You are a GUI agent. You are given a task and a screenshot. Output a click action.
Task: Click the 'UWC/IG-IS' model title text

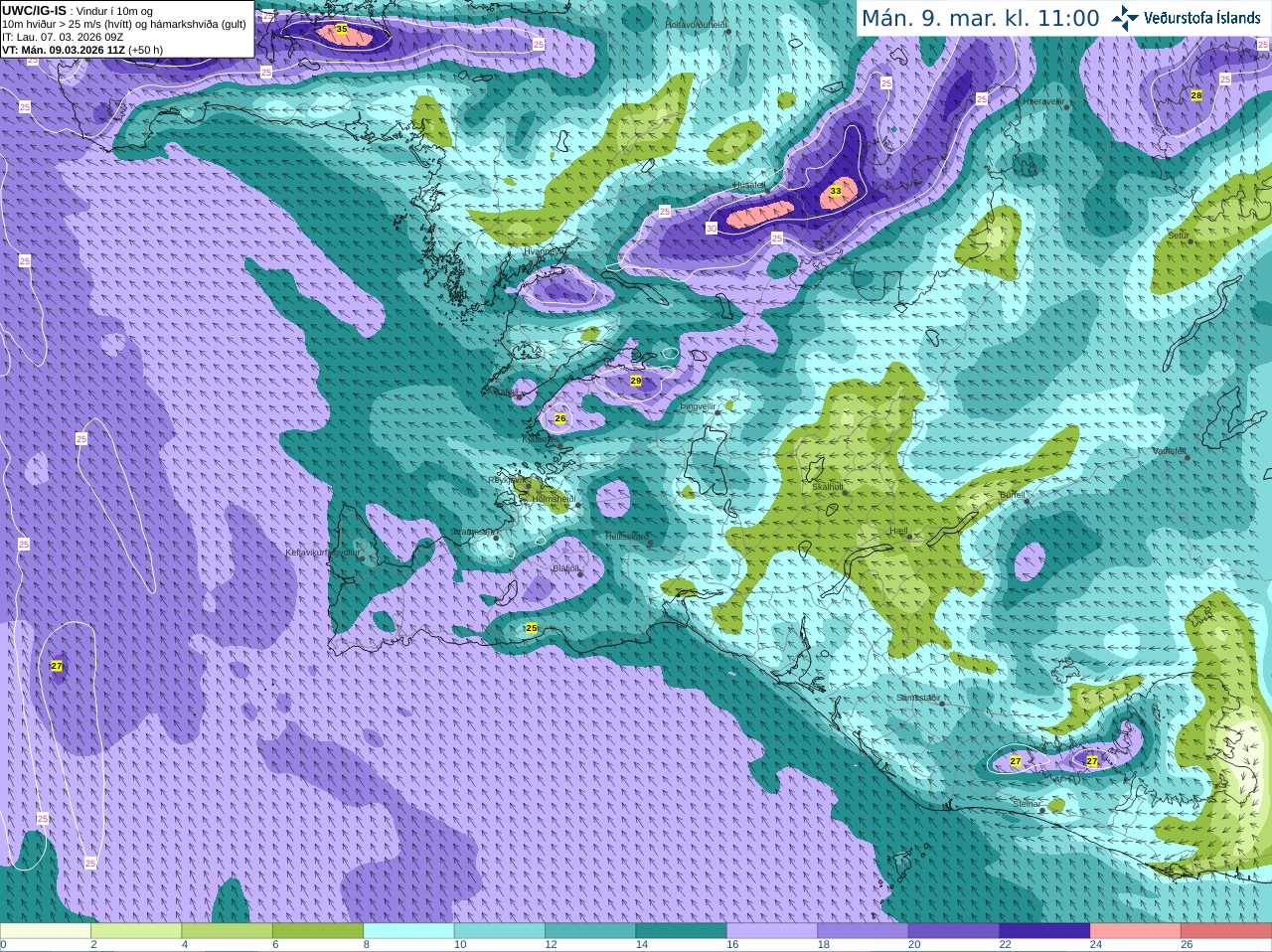pos(34,10)
